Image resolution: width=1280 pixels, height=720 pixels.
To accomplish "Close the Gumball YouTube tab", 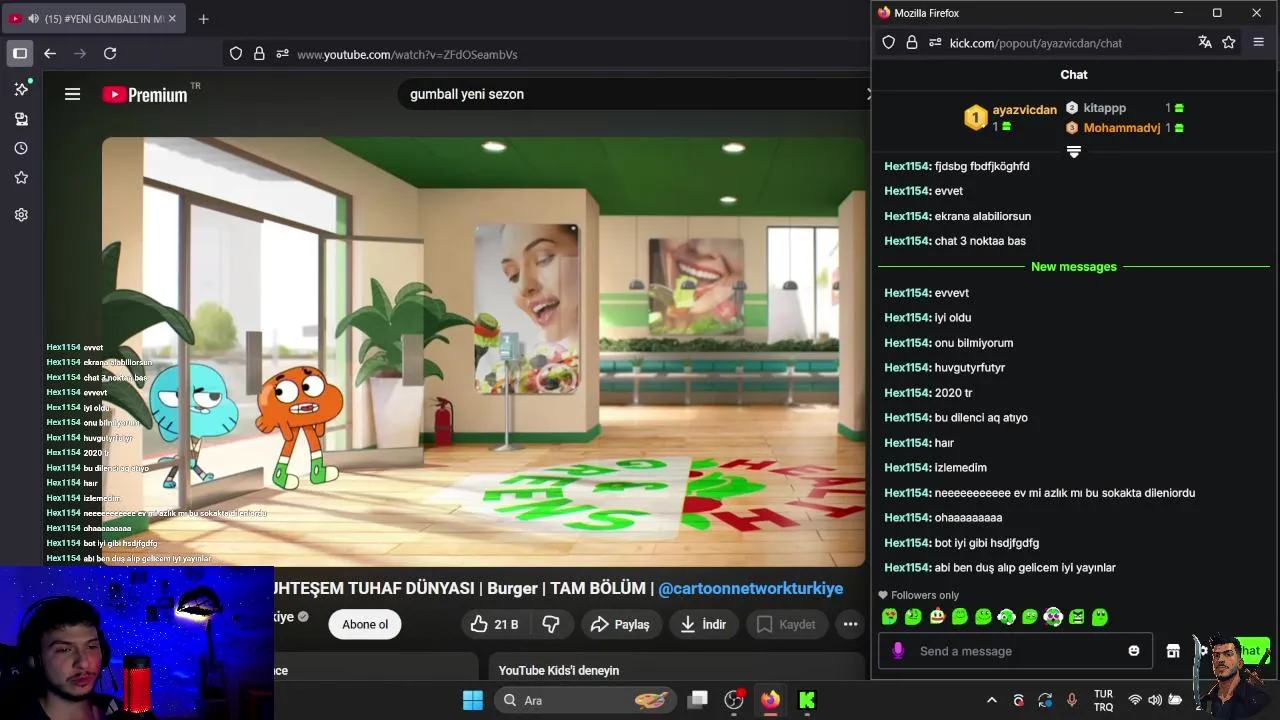I will click(172, 19).
